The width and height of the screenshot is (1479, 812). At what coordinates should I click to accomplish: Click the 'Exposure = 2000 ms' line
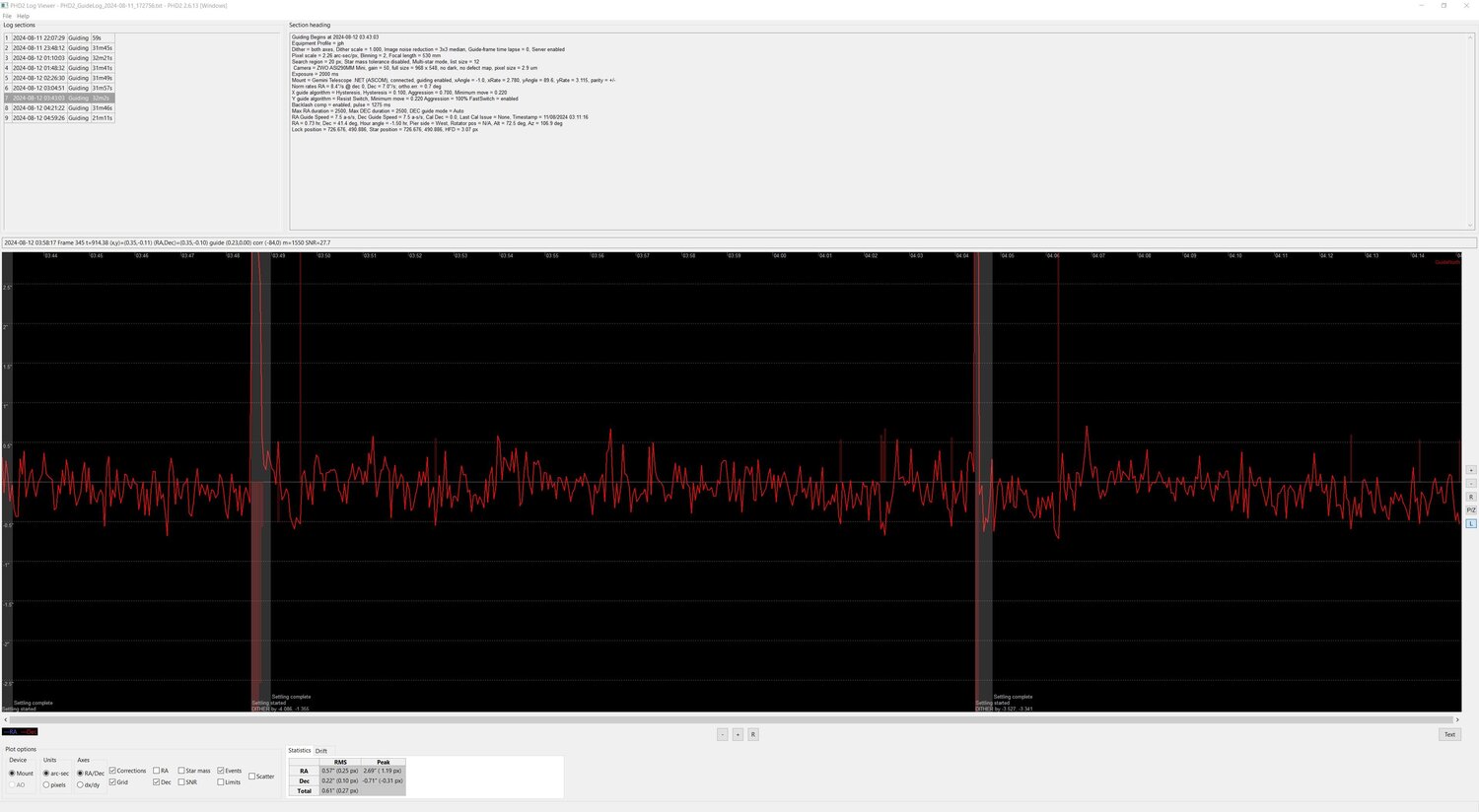coord(315,74)
